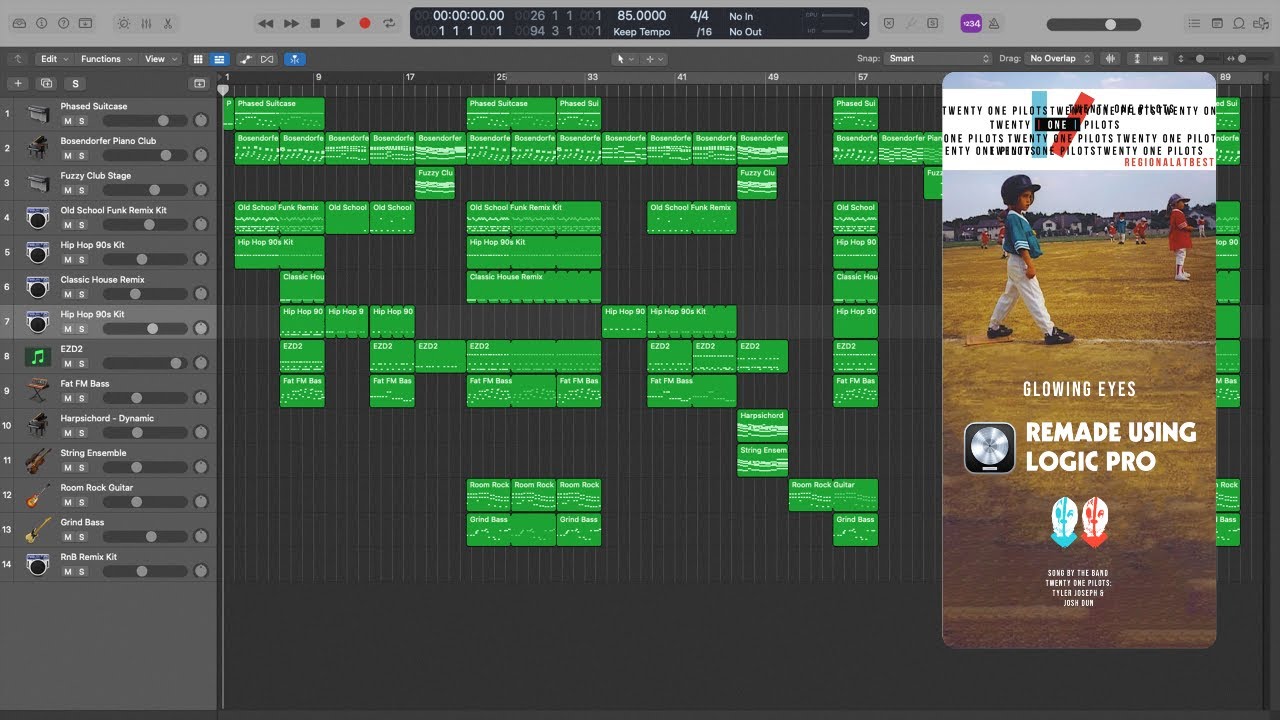Toggle the transport Solo button

tap(933, 23)
